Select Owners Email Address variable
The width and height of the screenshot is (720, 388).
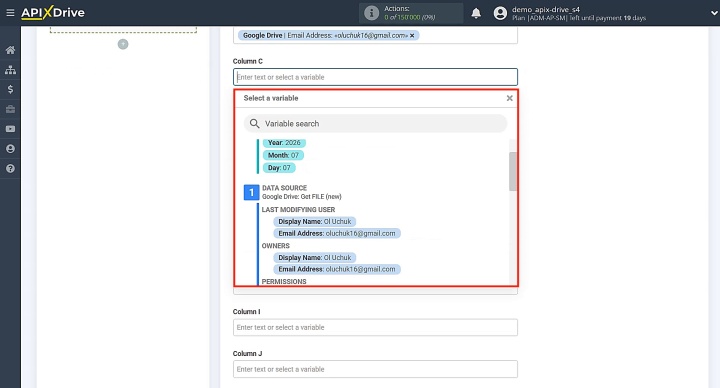pos(337,269)
